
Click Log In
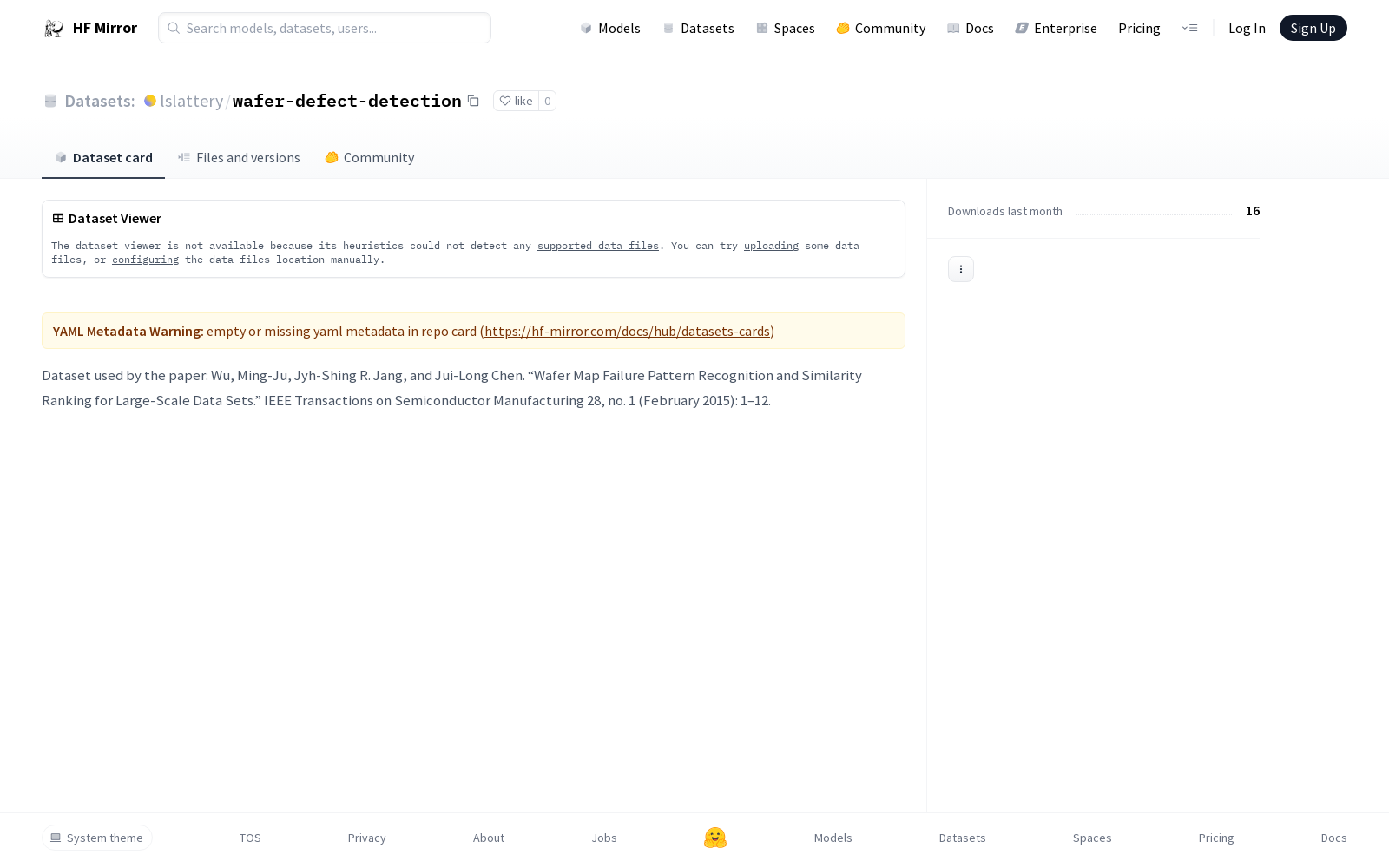pos(1247,28)
